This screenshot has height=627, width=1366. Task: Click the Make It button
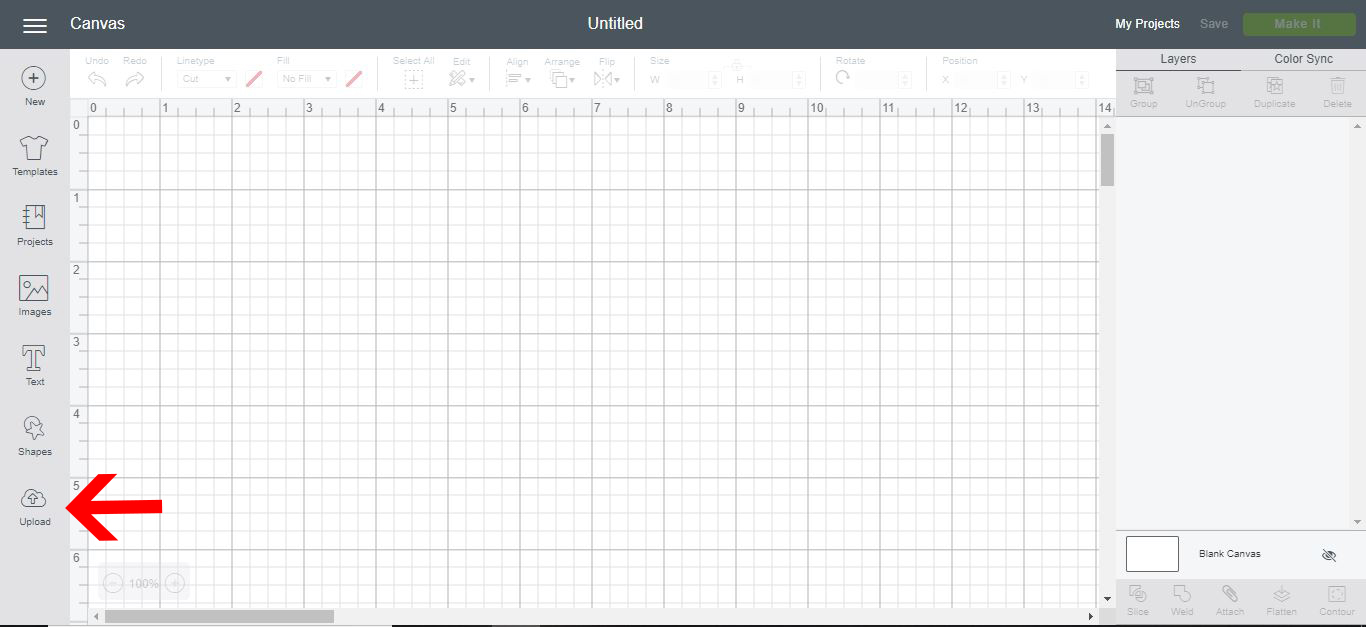point(1298,24)
